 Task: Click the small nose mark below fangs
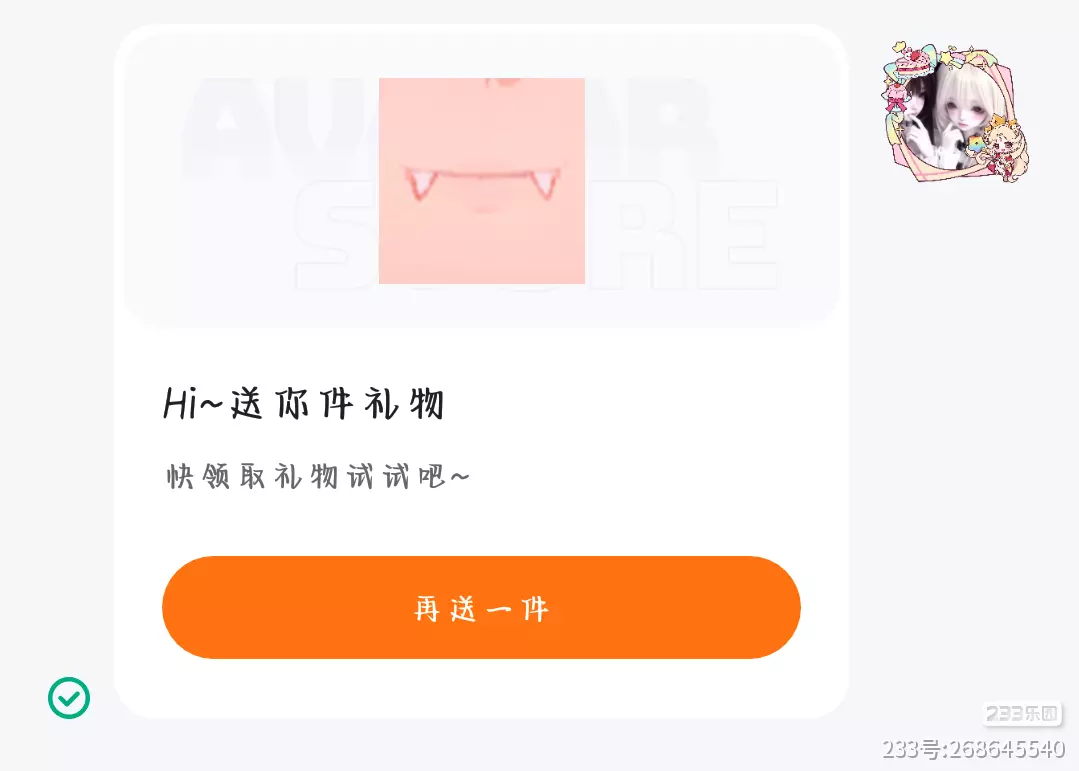pos(487,207)
